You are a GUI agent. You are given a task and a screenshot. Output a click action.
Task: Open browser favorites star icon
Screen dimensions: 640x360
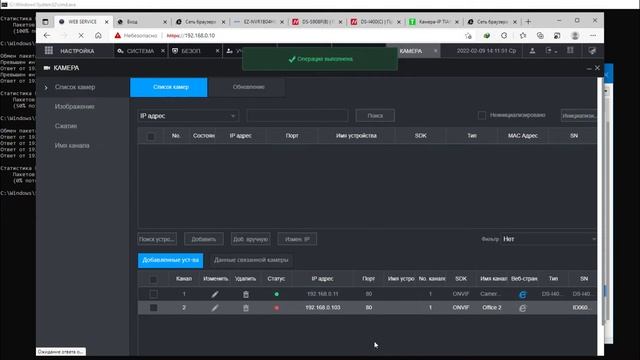point(523,36)
